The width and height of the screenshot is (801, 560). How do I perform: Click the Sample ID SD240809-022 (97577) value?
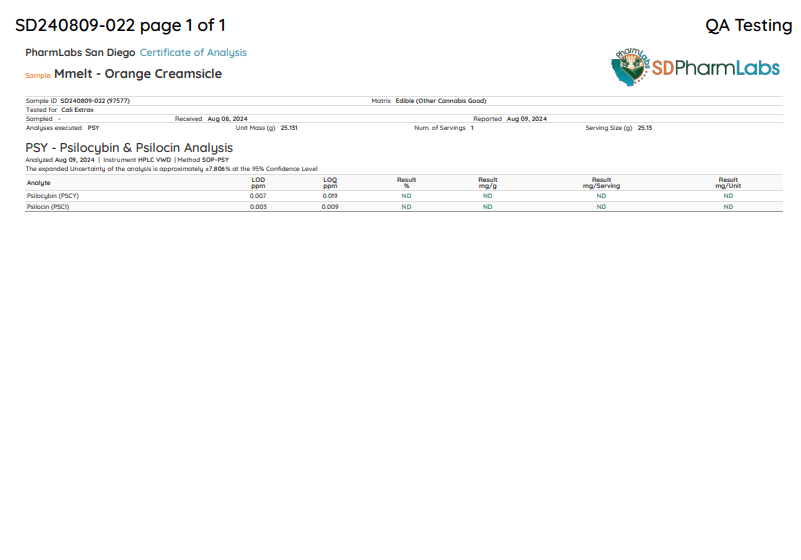tap(95, 101)
